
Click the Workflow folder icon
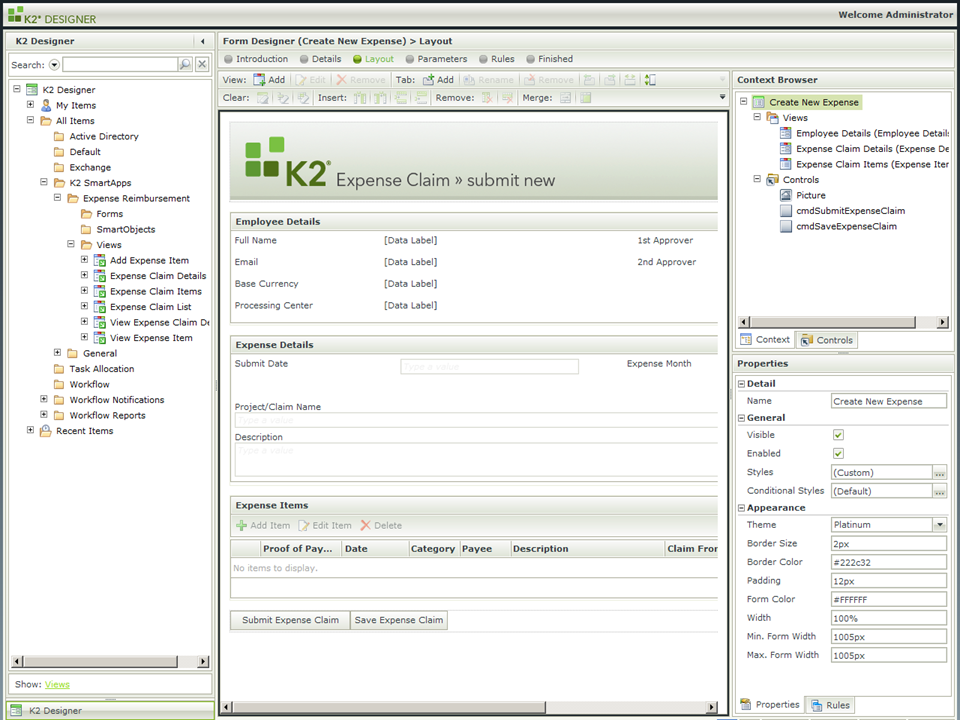pos(59,384)
